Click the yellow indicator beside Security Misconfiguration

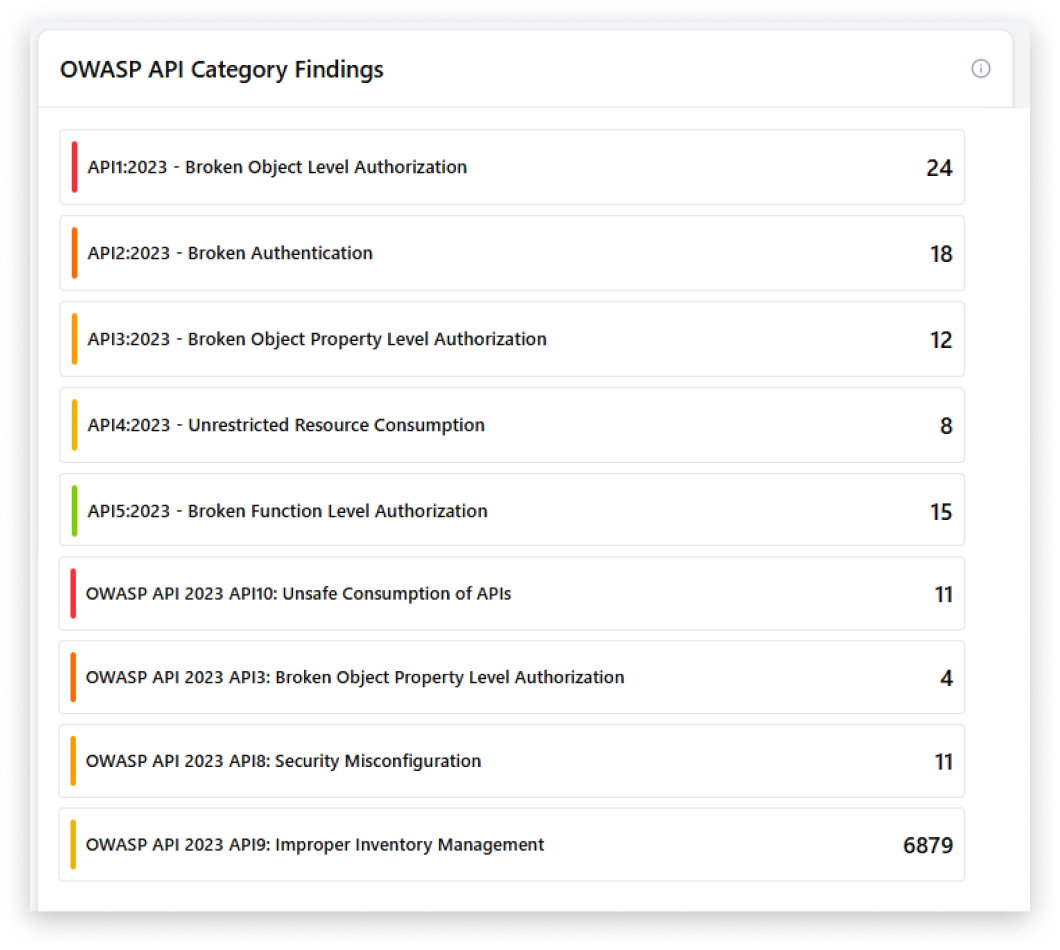tap(72, 760)
